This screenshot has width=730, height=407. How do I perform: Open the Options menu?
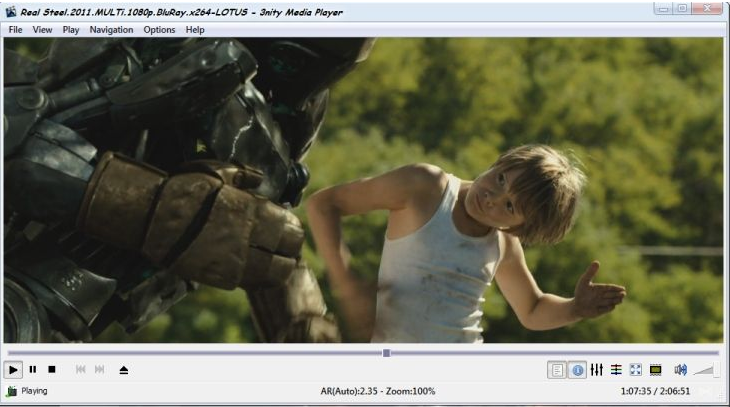coord(159,30)
